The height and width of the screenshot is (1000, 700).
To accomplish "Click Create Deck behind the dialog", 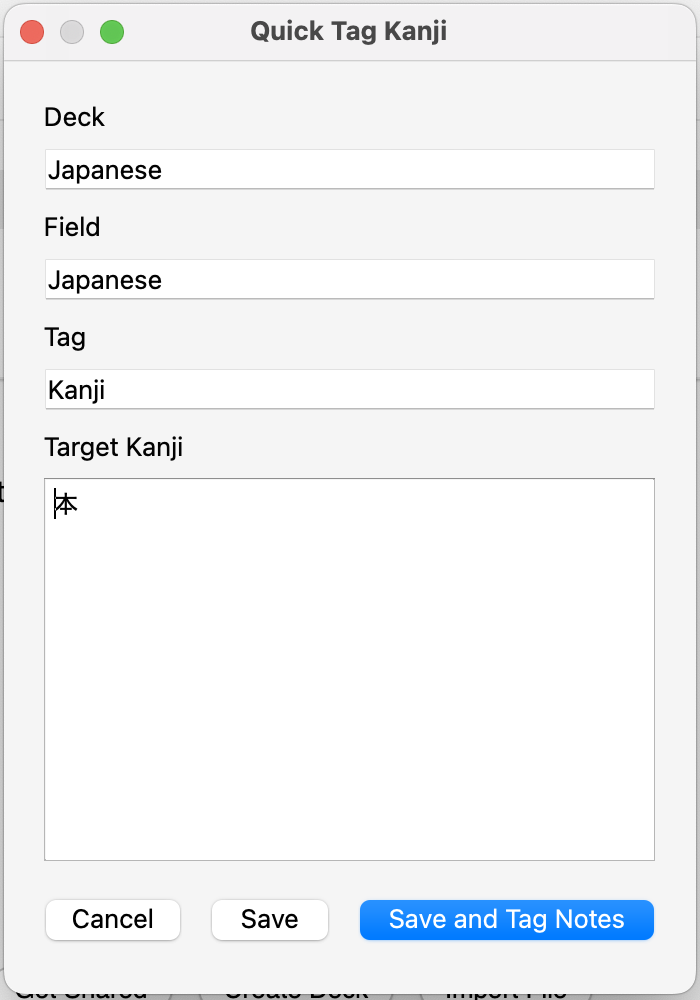I will (x=296, y=992).
